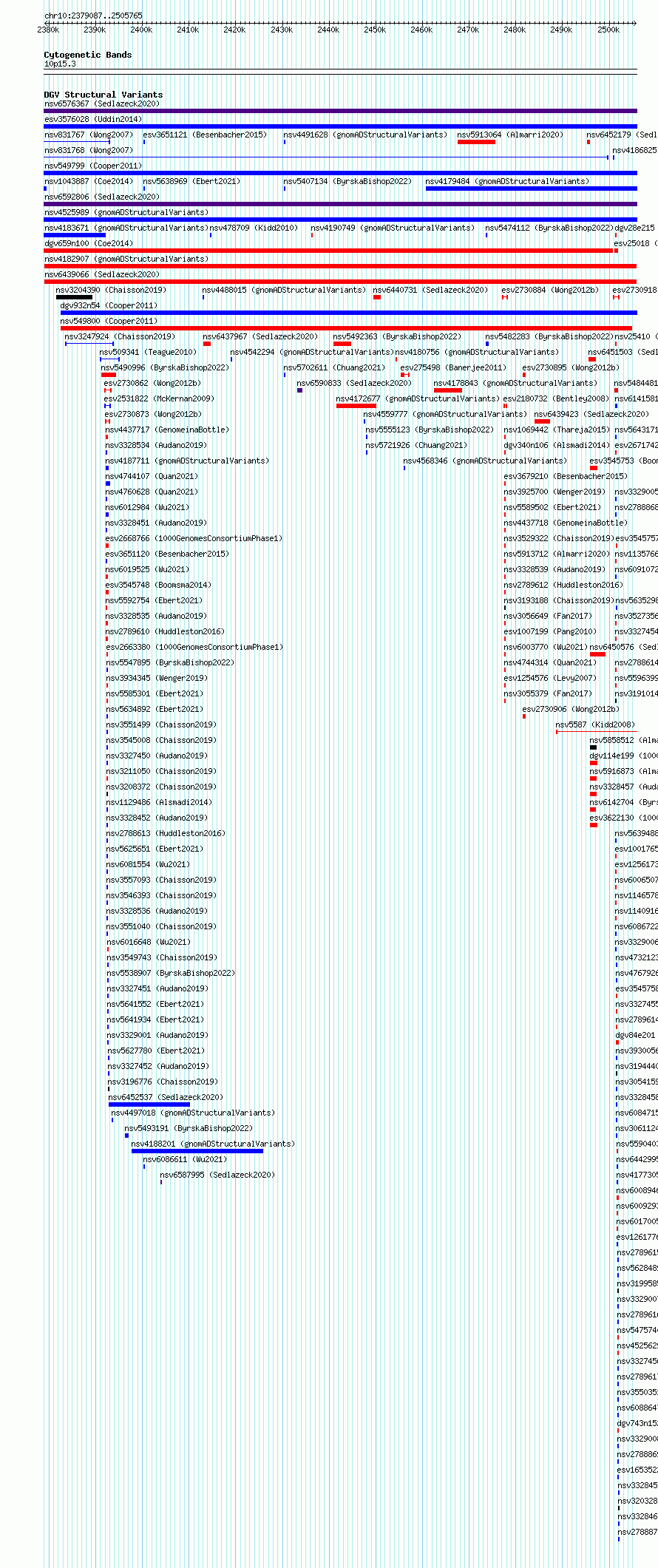Image resolution: width=658 pixels, height=1568 pixels.
Task: Click esv2730906 (Wong2012b) label
Action: (571, 709)
